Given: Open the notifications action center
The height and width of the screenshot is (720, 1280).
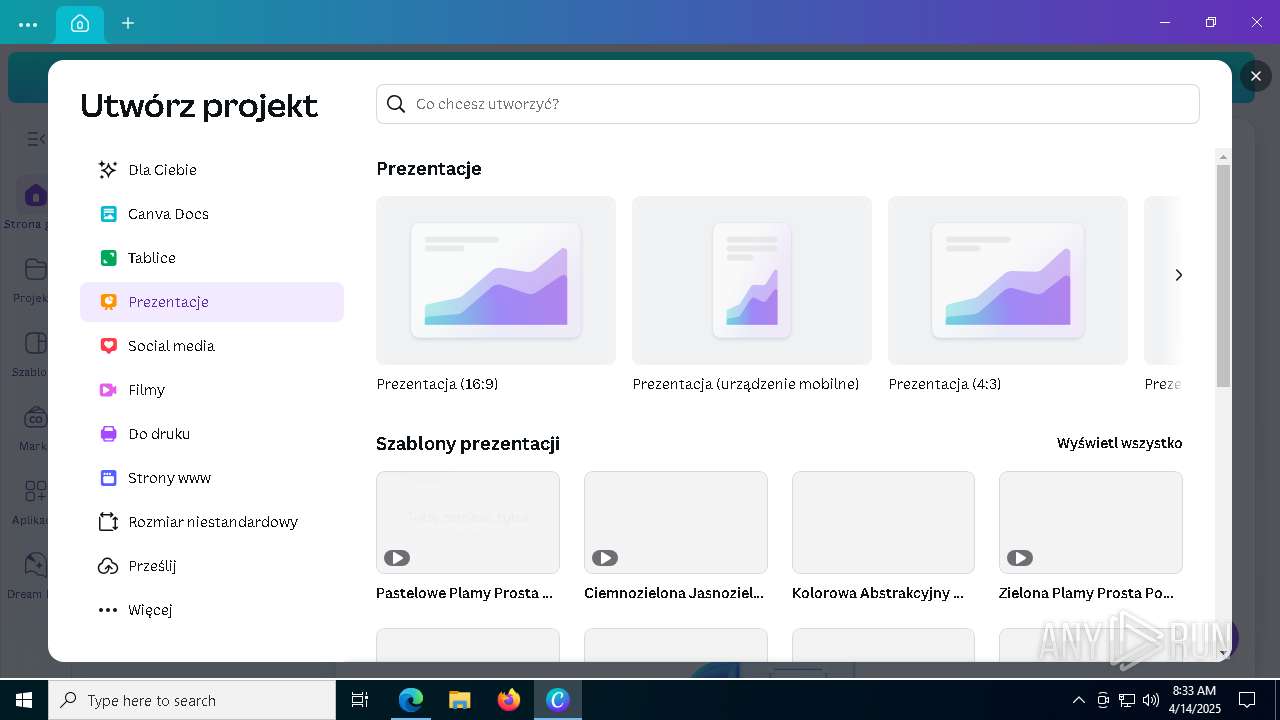Looking at the screenshot, I should point(1247,700).
